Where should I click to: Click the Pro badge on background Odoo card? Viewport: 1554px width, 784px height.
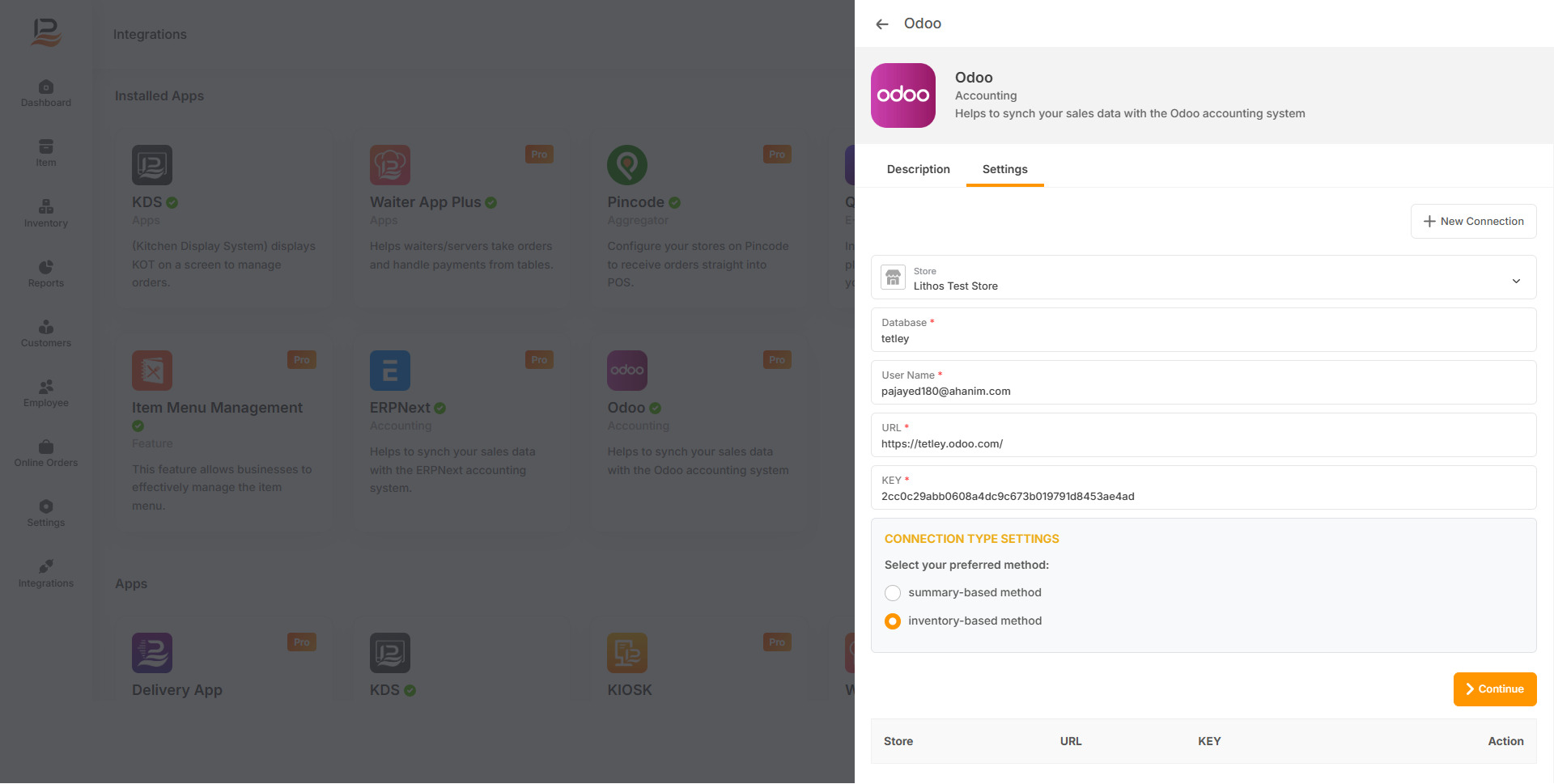777,360
